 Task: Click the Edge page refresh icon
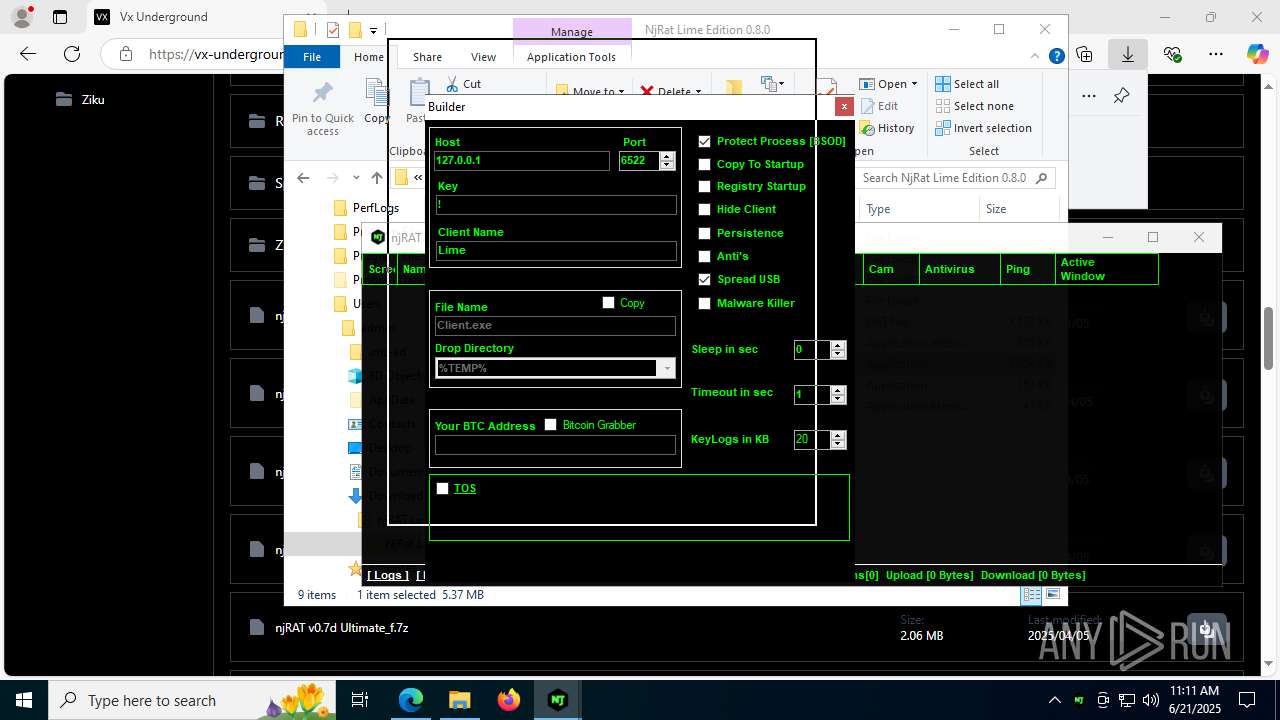(72, 54)
